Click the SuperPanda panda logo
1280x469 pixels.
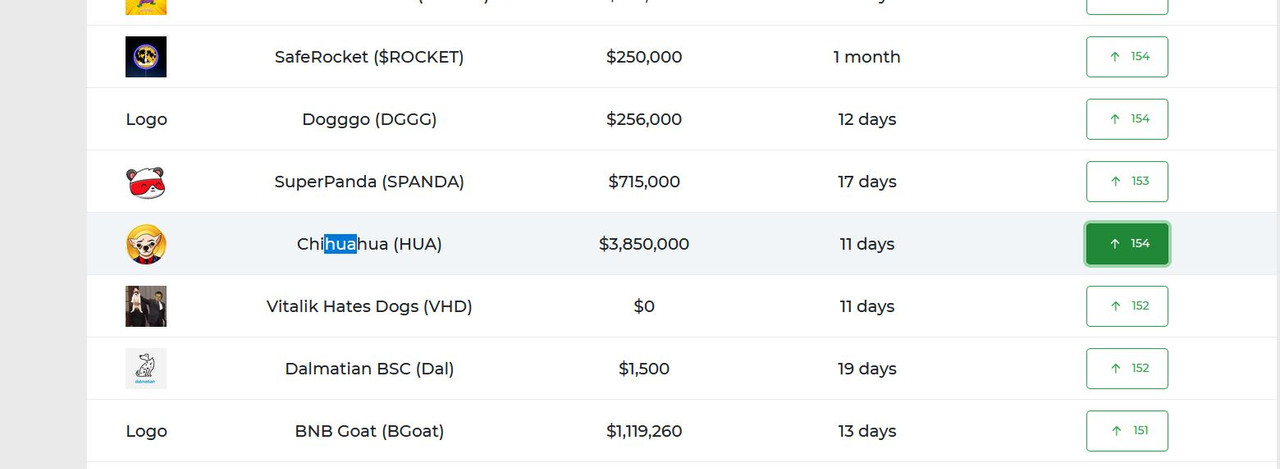point(146,182)
